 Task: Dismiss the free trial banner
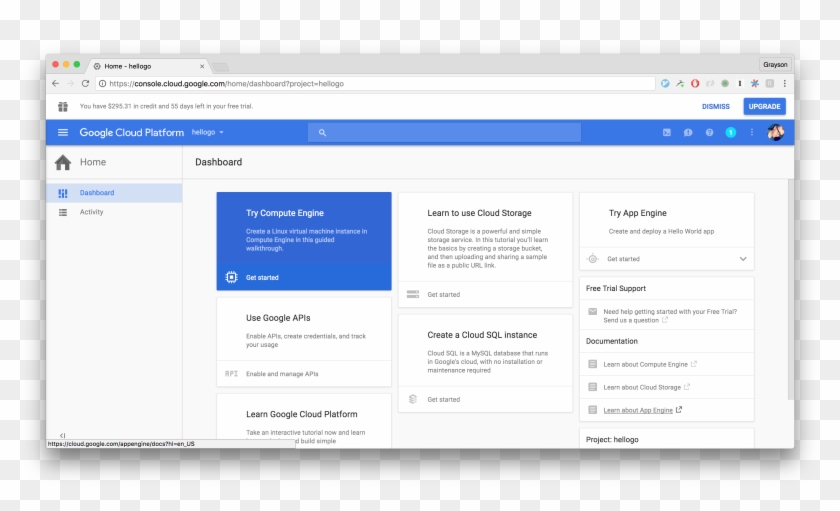pyautogui.click(x=715, y=106)
